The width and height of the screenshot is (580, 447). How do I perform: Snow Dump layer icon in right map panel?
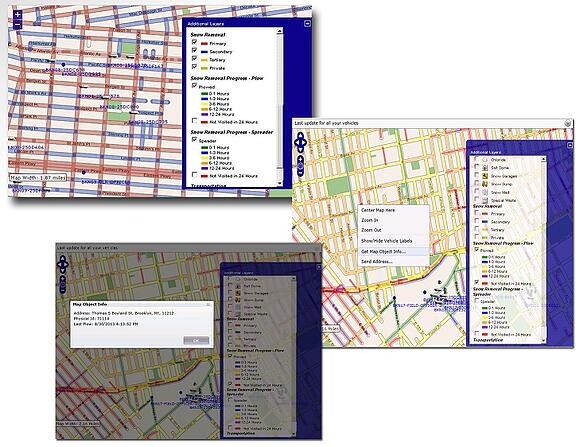click(485, 184)
